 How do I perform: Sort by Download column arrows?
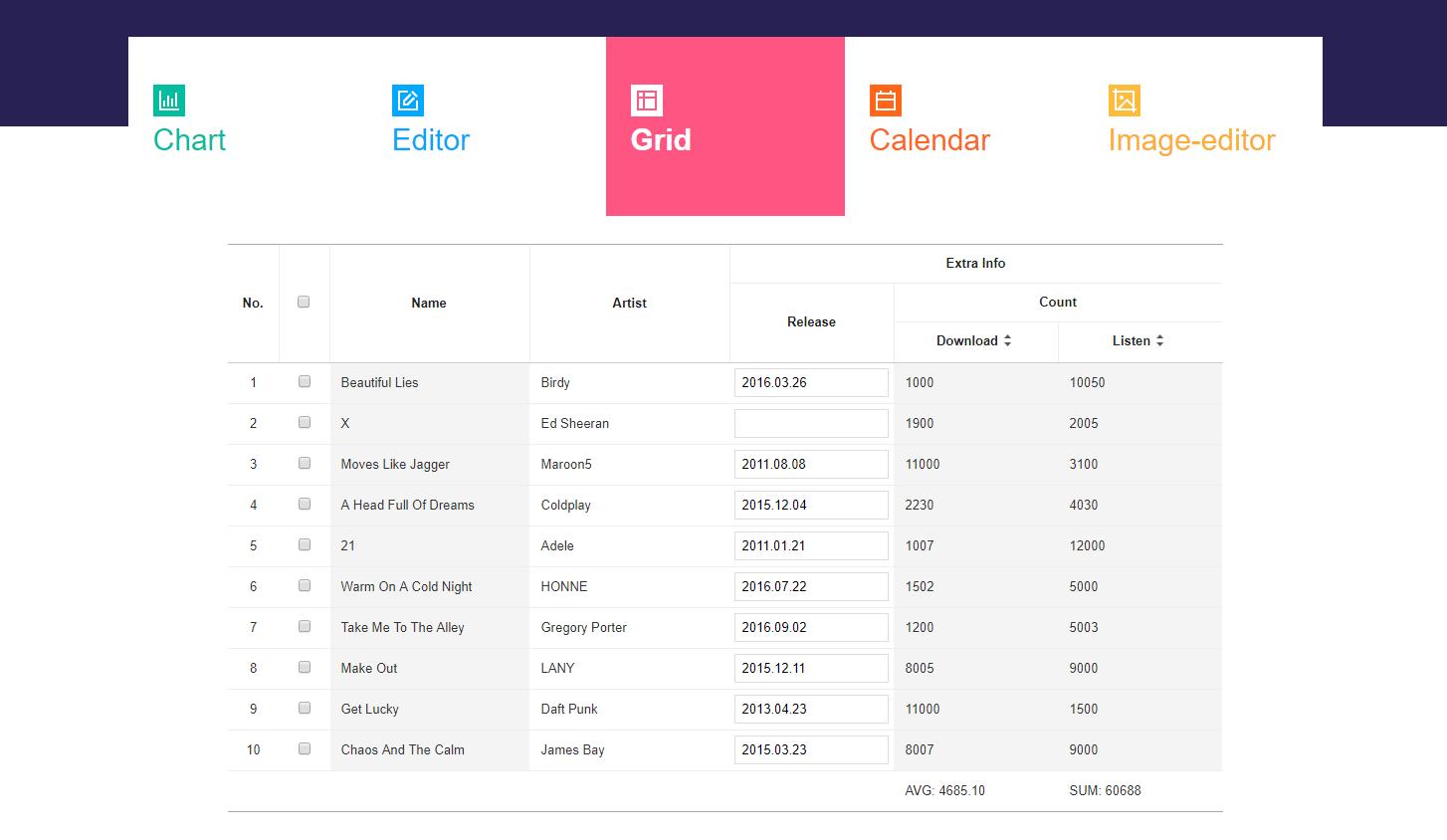[x=1007, y=340]
